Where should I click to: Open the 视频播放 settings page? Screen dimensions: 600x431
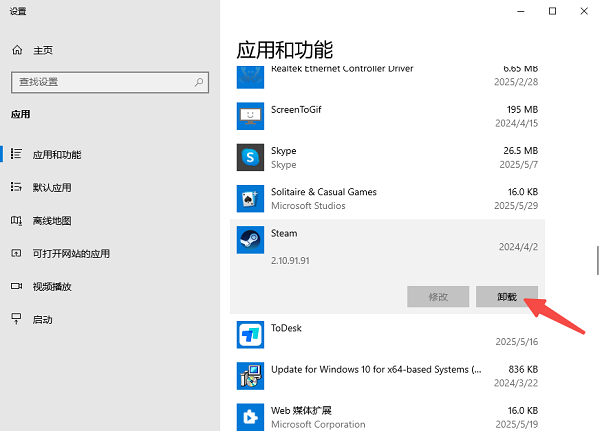[52, 286]
